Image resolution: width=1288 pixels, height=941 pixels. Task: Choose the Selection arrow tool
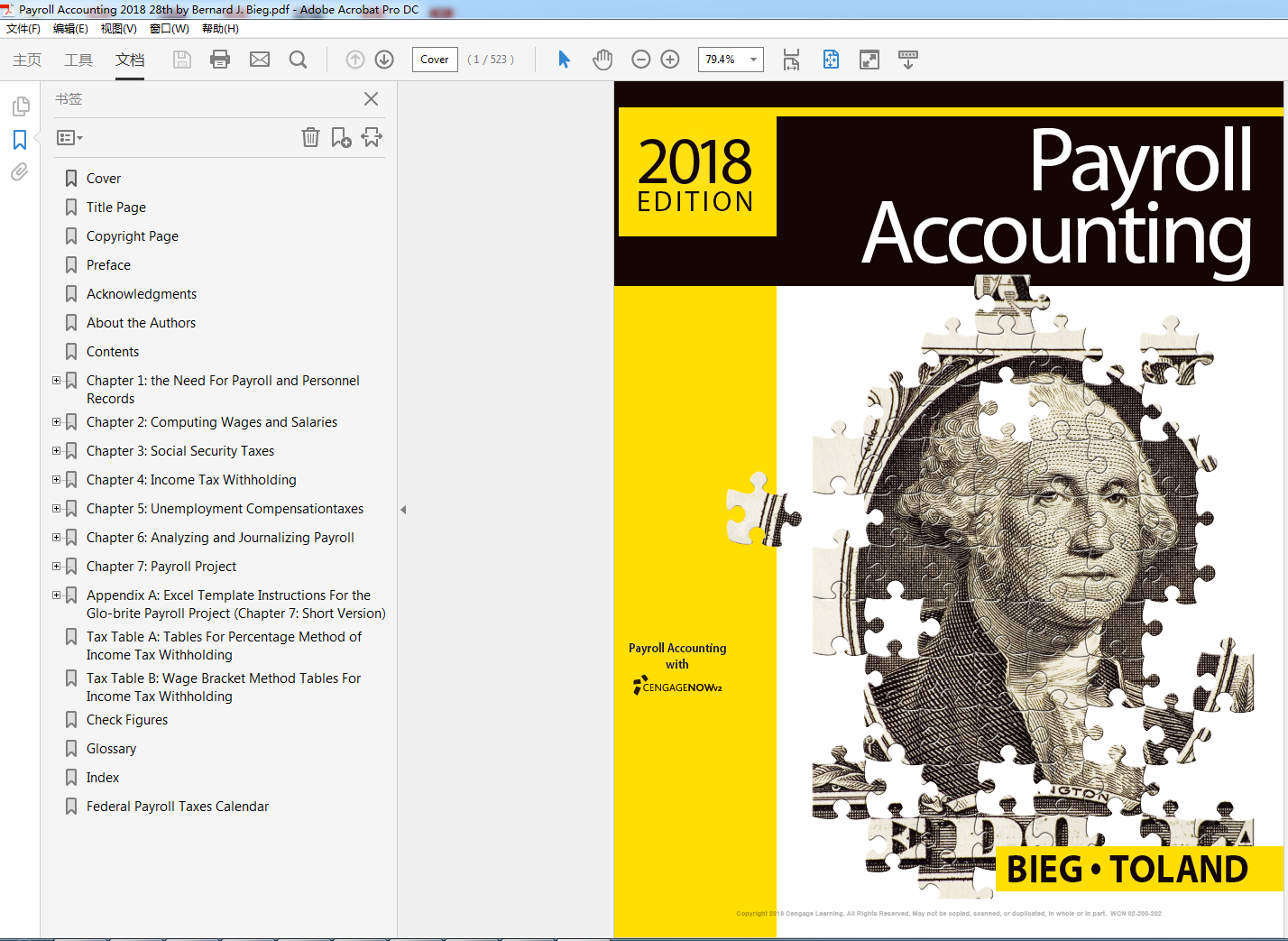coord(564,60)
